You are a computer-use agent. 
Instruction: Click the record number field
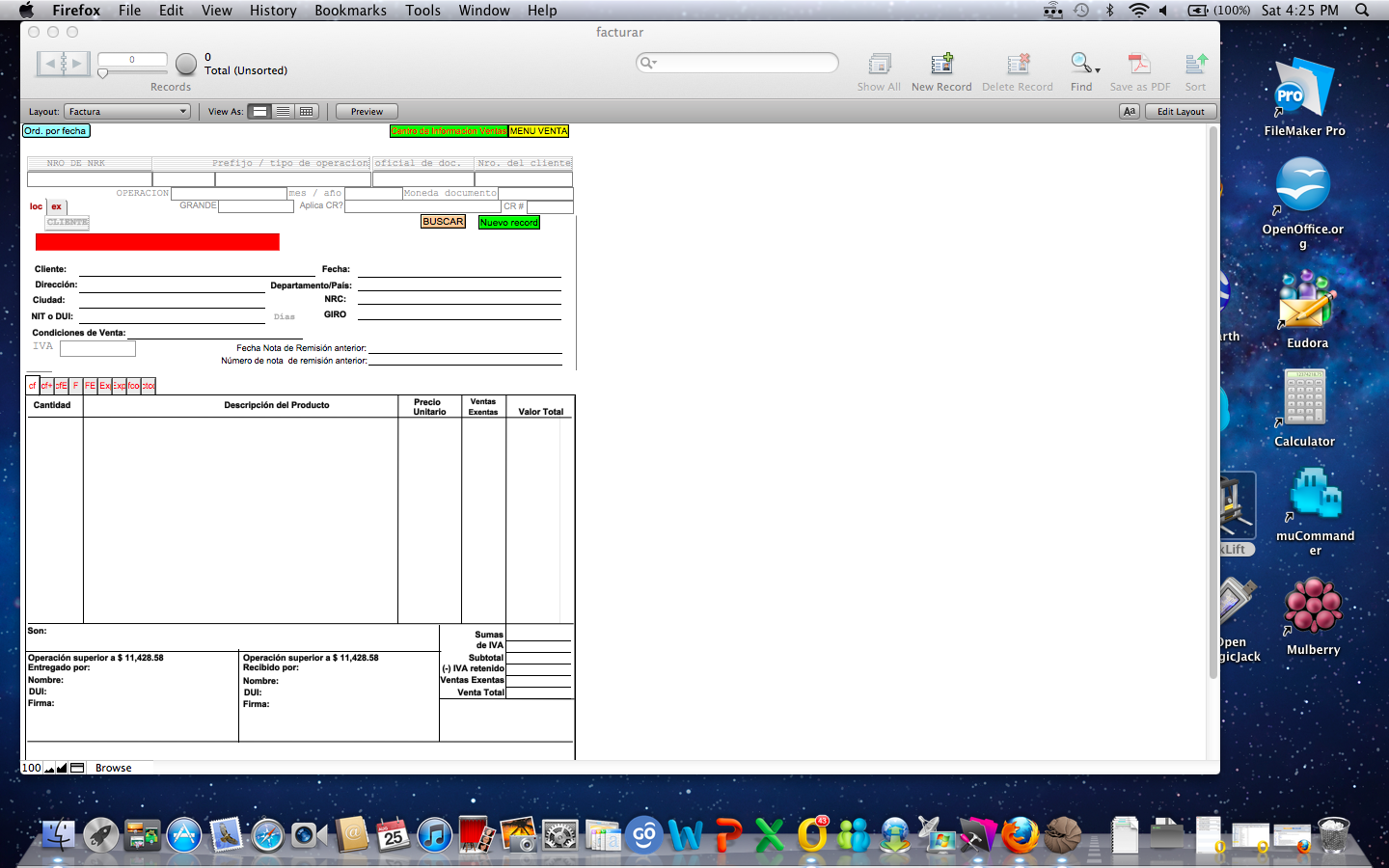pos(132,60)
